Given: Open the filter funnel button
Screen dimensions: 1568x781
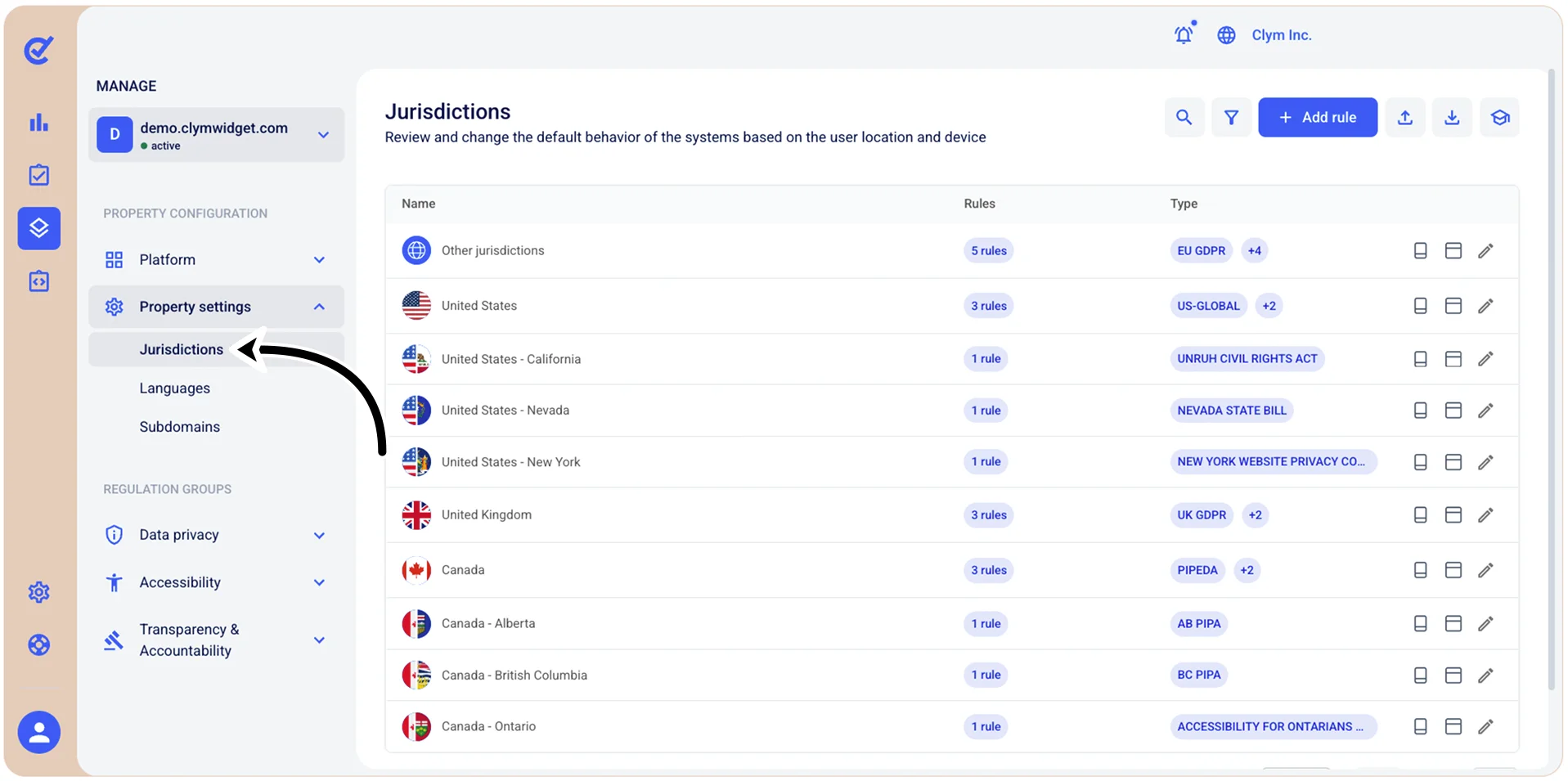Looking at the screenshot, I should pyautogui.click(x=1231, y=117).
